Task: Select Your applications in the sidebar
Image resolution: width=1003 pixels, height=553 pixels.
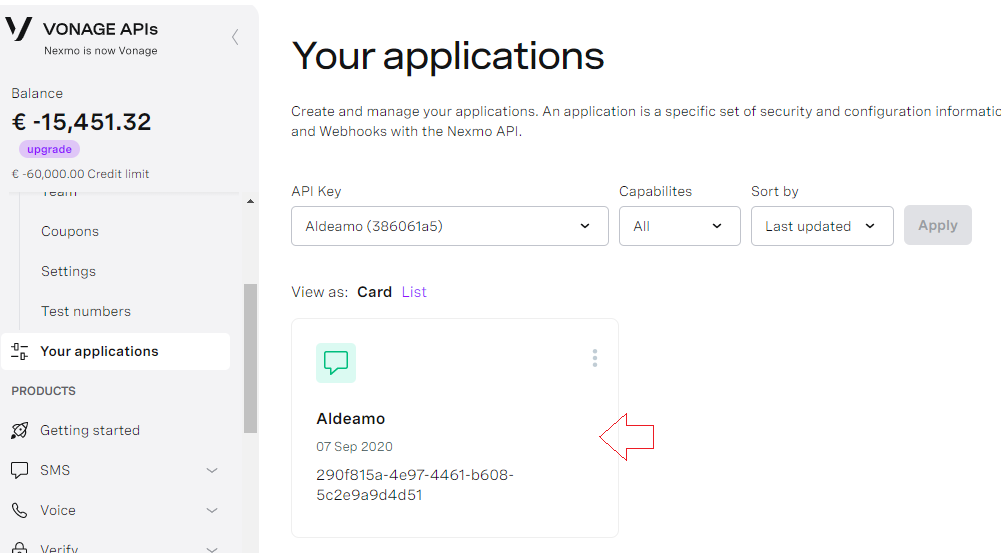Action: click(x=116, y=351)
